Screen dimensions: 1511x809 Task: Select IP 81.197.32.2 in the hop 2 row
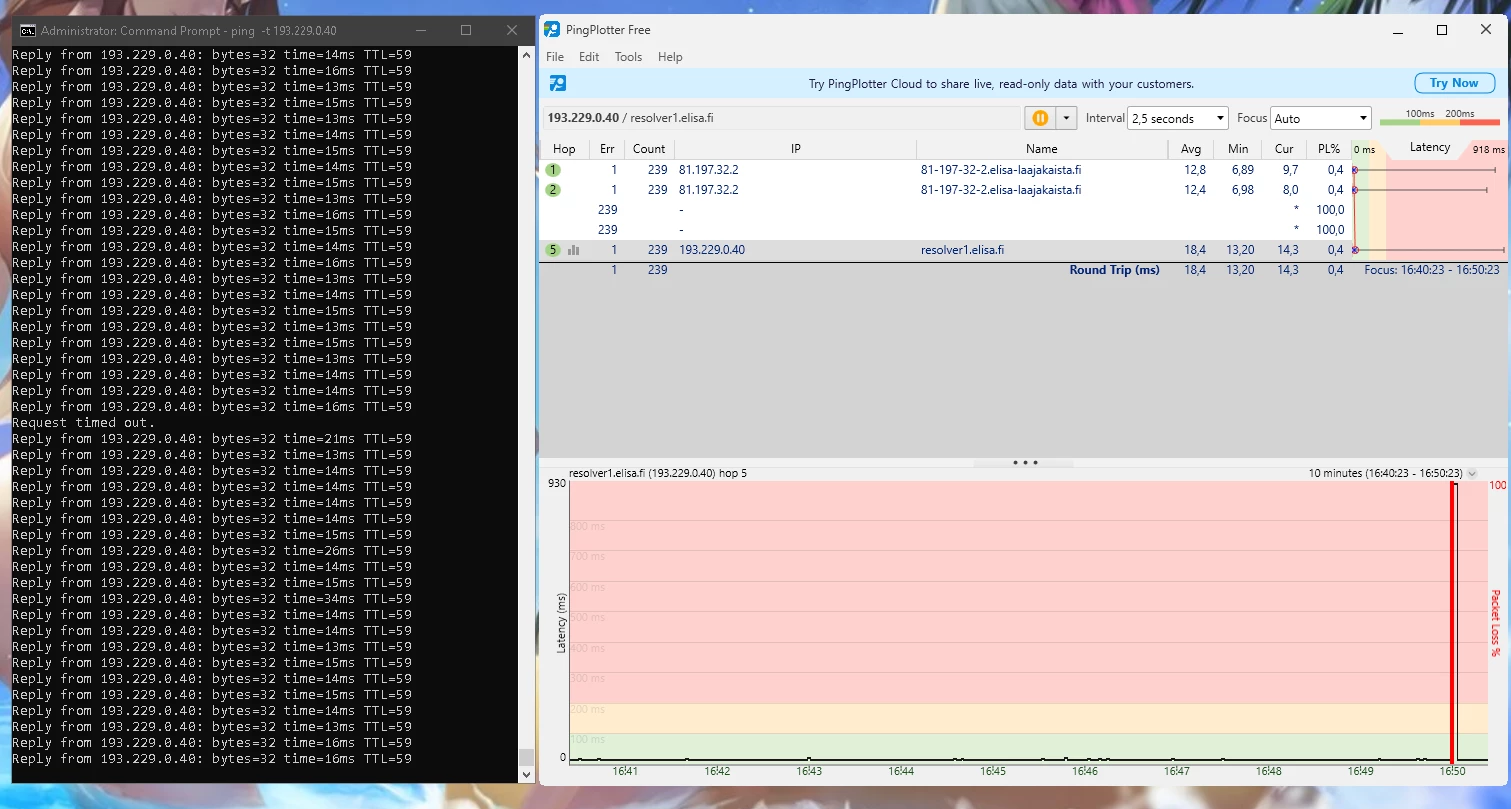point(709,190)
